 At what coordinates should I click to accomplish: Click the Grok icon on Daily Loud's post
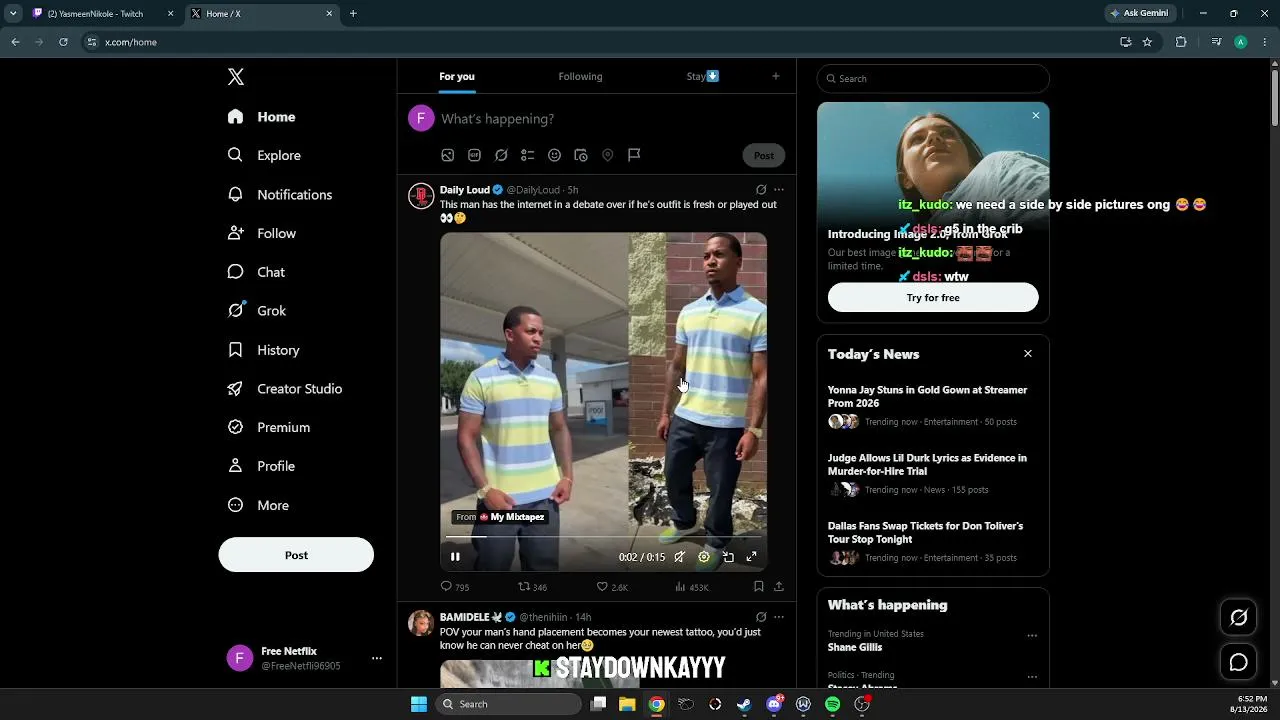(761, 190)
